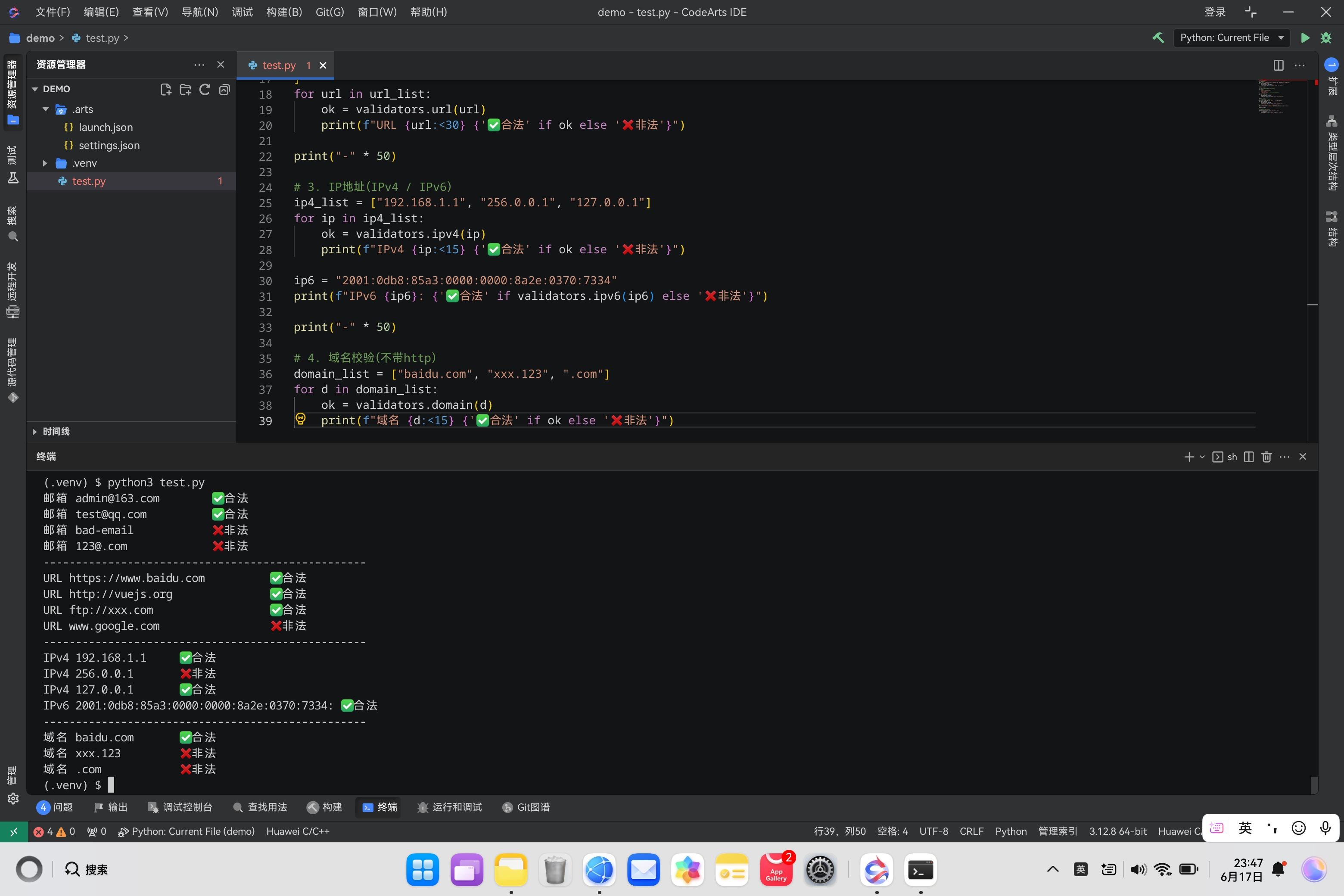The height and width of the screenshot is (896, 1344).
Task: Expand the system tray hidden icons
Action: pyautogui.click(x=1052, y=869)
